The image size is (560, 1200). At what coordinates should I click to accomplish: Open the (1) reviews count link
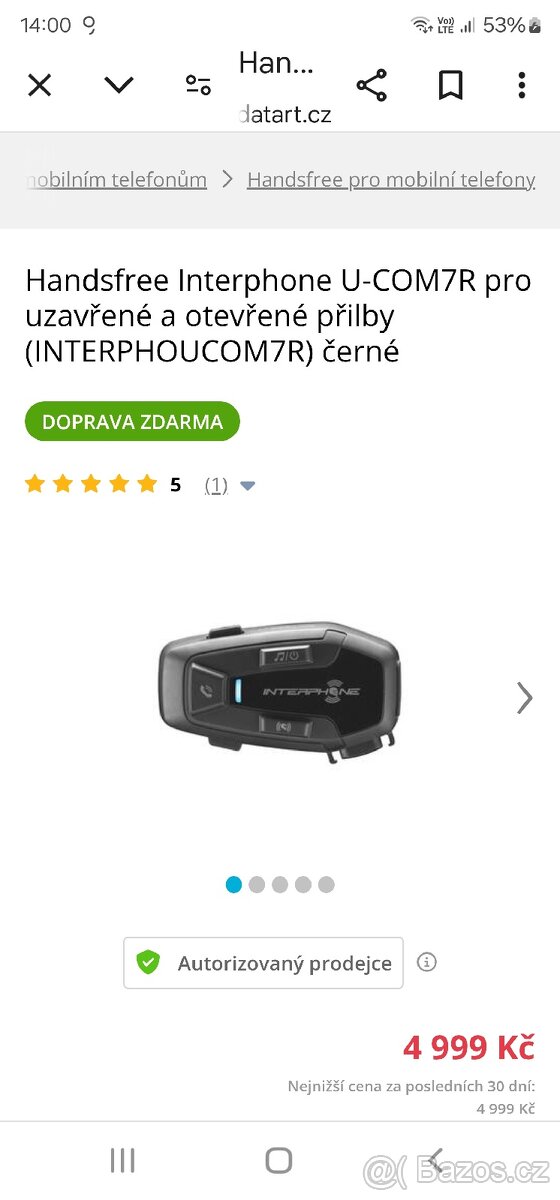click(216, 485)
